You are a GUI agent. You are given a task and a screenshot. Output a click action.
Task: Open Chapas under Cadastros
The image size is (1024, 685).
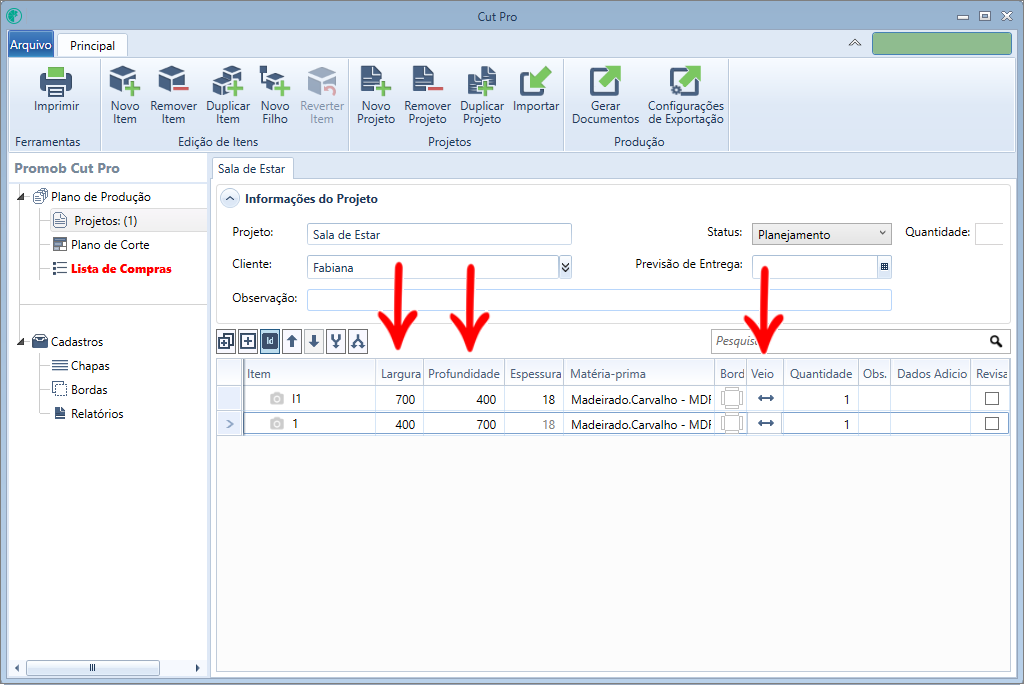90,366
